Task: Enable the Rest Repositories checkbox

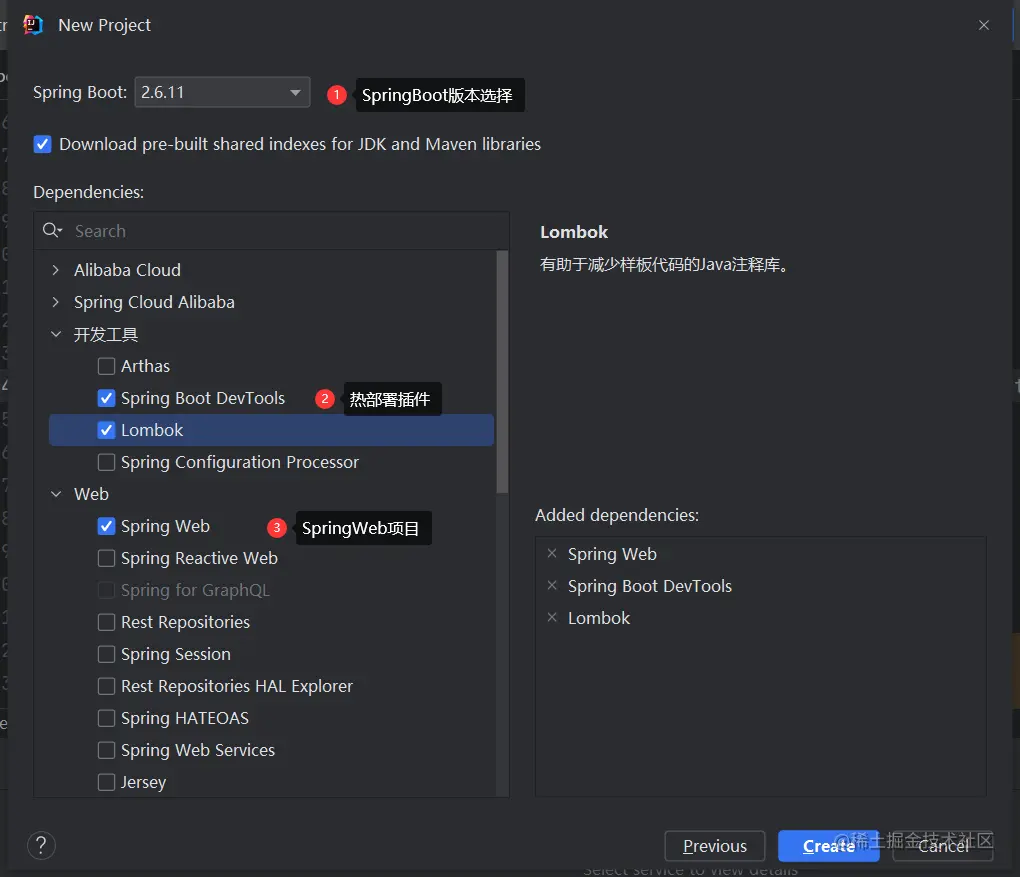Action: pos(106,622)
